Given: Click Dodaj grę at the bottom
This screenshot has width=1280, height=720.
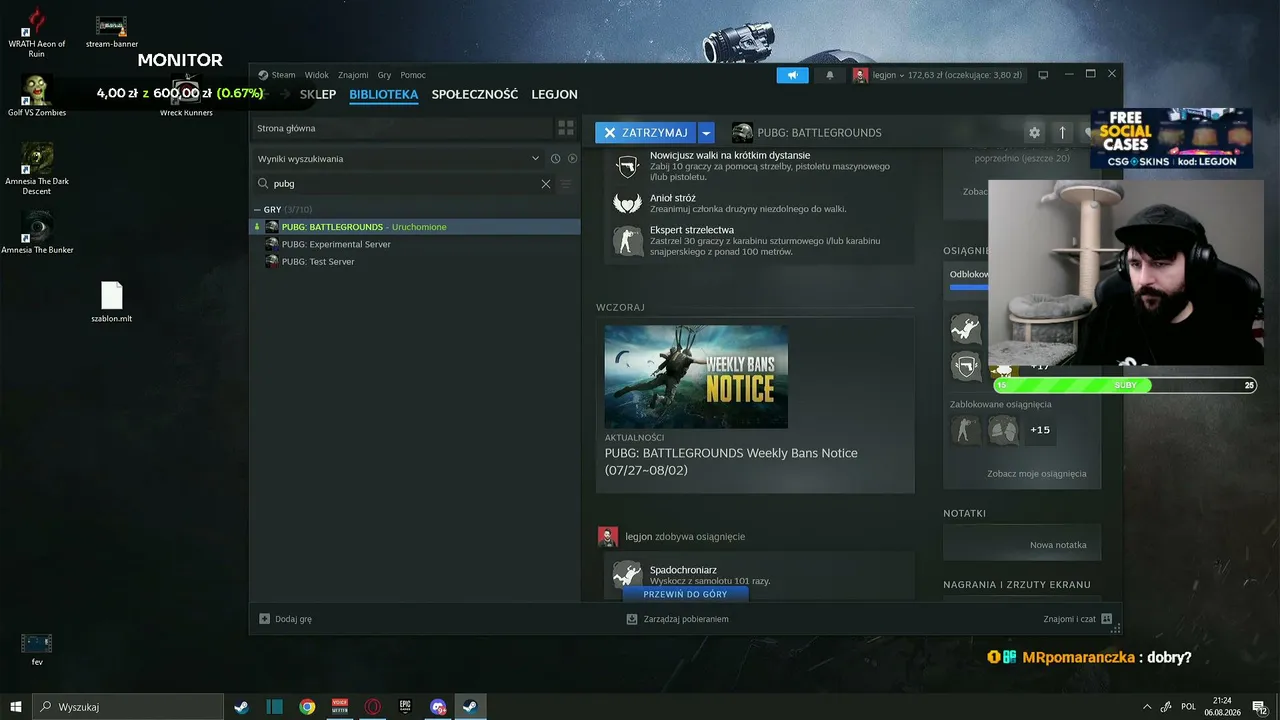Looking at the screenshot, I should [x=293, y=619].
